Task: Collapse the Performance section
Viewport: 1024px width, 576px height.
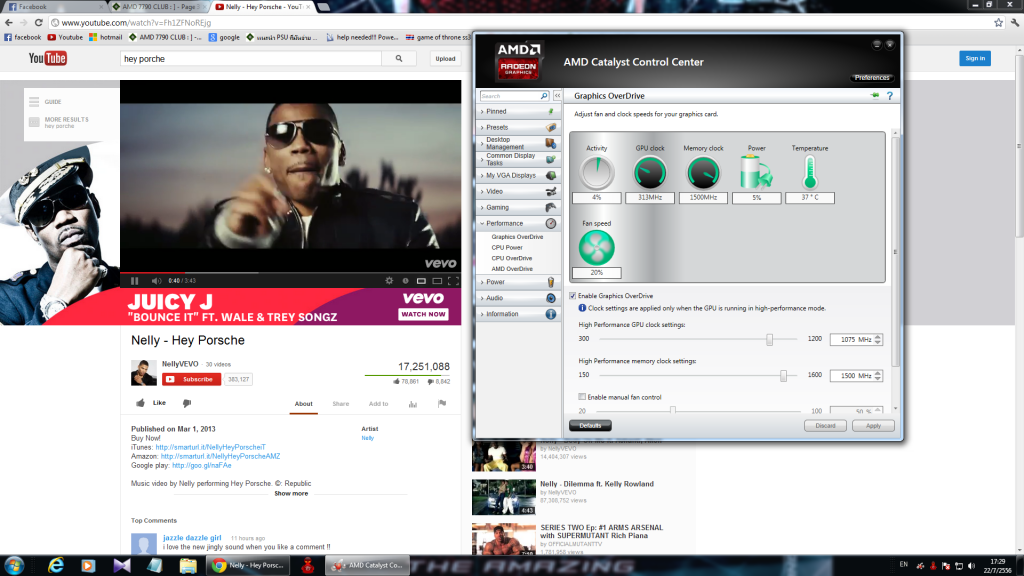Action: pos(519,223)
